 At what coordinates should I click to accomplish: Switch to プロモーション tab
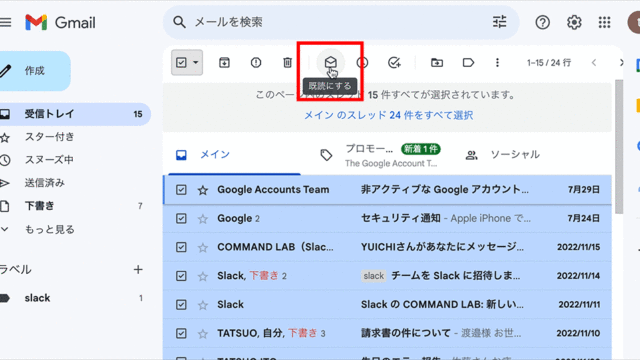pyautogui.click(x=381, y=155)
